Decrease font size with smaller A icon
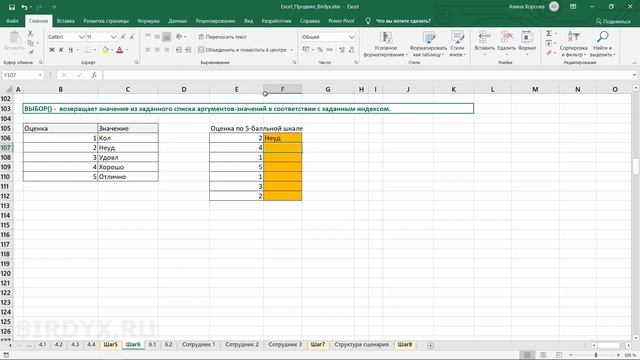 coord(132,37)
